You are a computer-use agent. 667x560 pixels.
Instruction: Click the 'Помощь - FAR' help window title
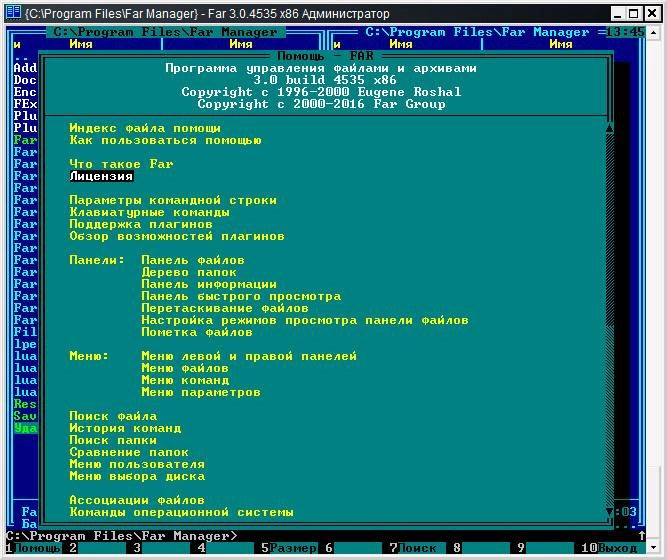[x=325, y=56]
